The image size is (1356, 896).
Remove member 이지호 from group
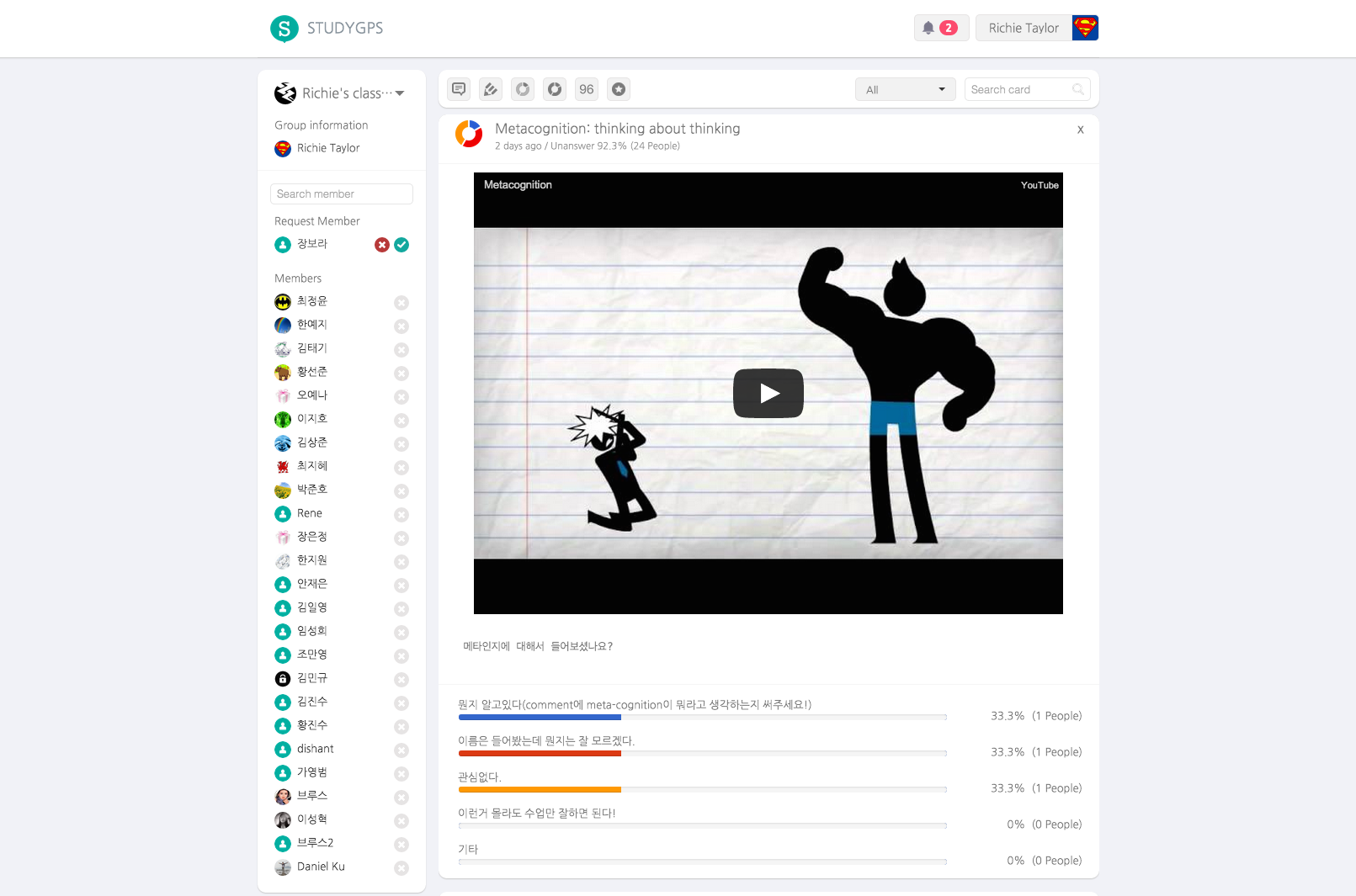[x=401, y=421]
